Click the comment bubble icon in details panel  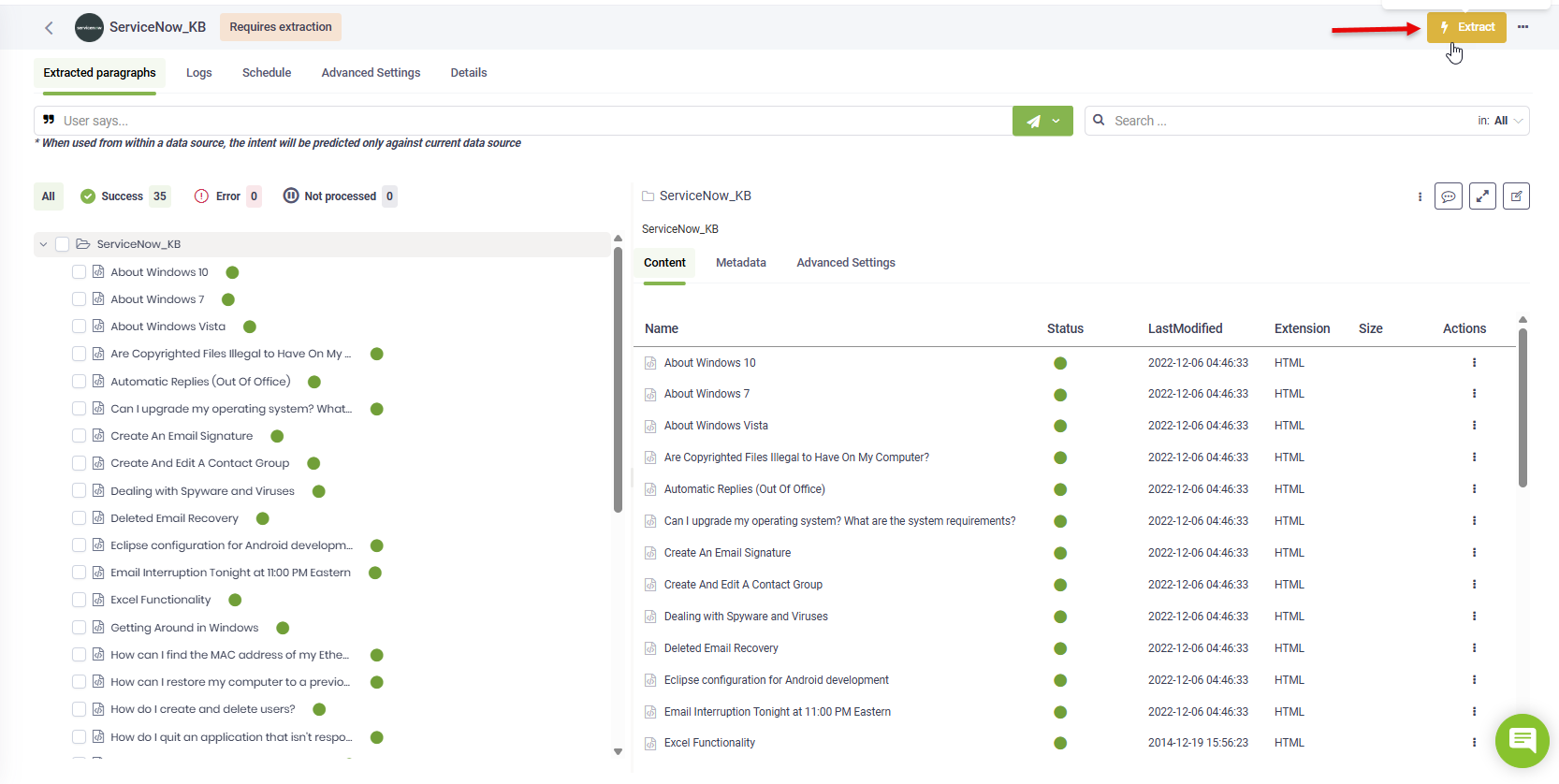[x=1448, y=196]
